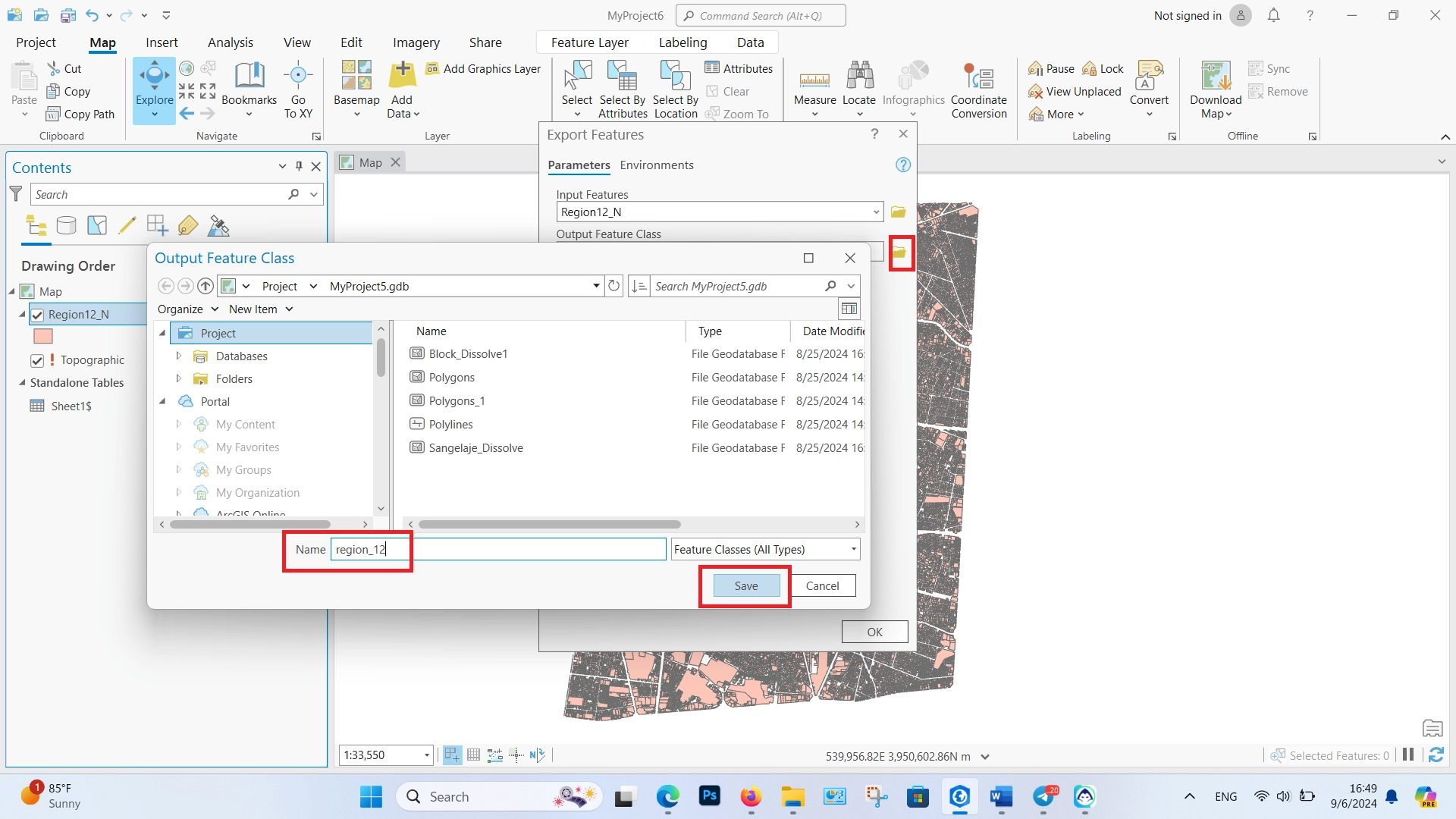The height and width of the screenshot is (819, 1456).
Task: Select the Parameters tab
Action: coord(578,164)
